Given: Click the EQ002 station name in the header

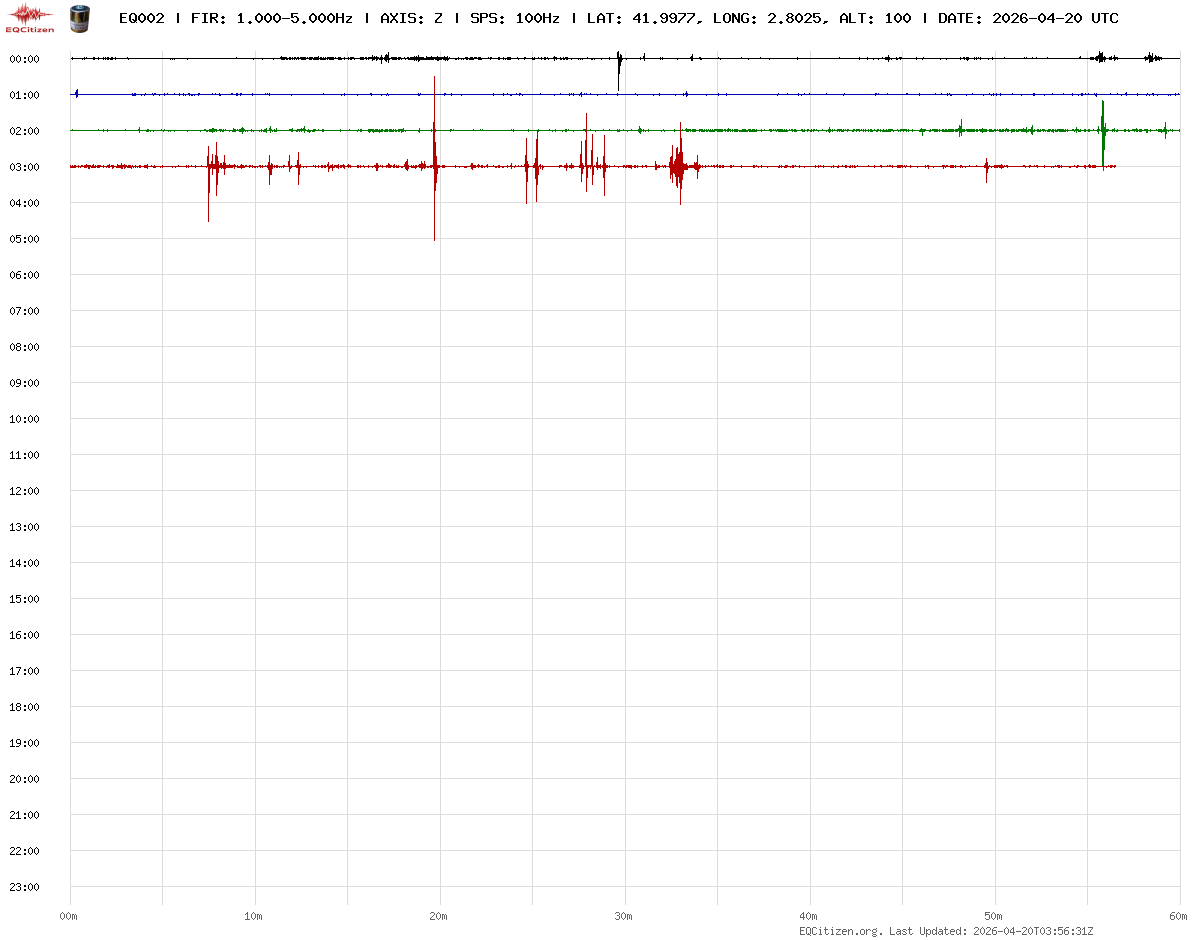Looking at the screenshot, I should [141, 19].
